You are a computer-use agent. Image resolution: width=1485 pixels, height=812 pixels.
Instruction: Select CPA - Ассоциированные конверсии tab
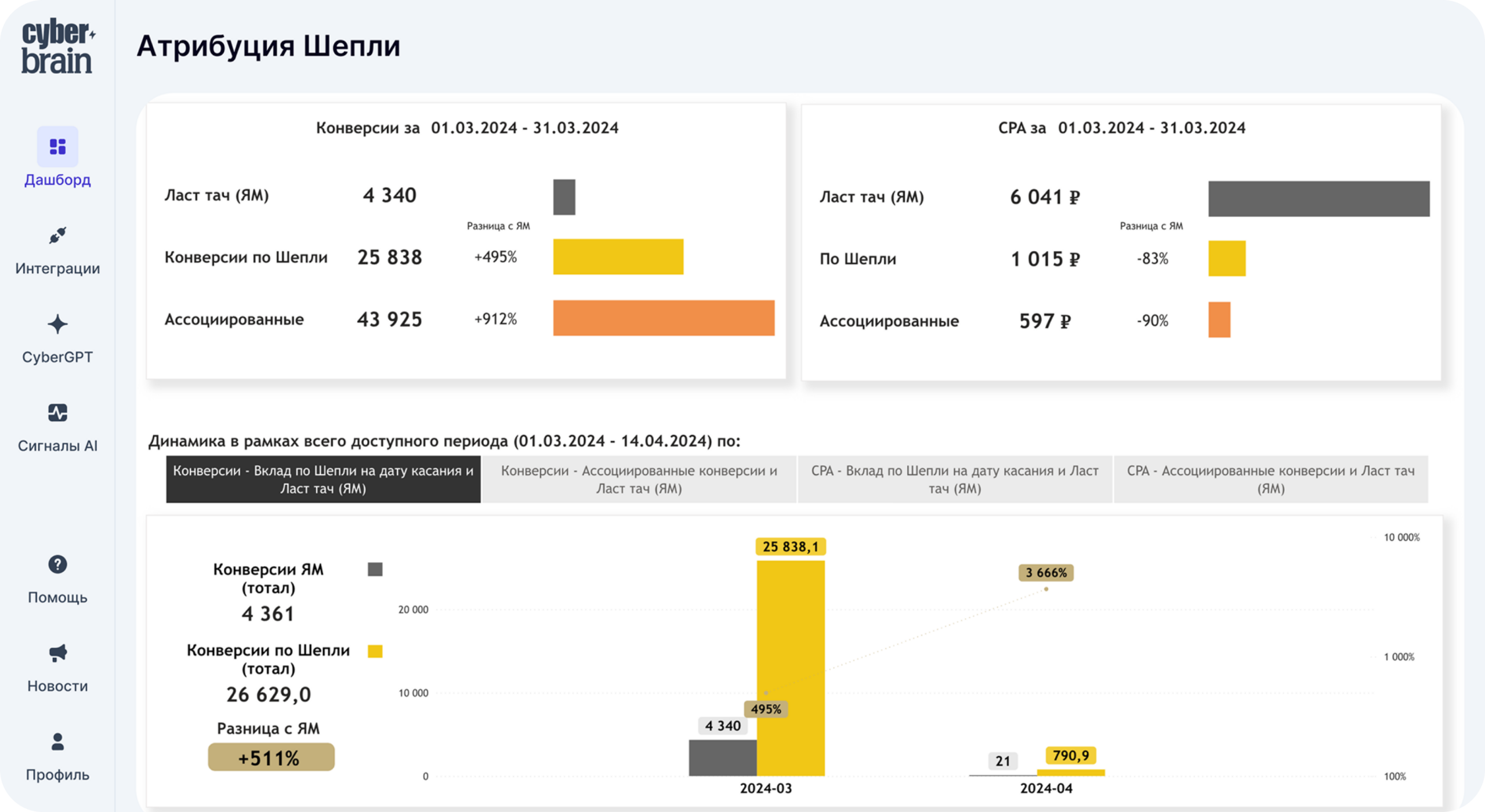(x=1271, y=480)
